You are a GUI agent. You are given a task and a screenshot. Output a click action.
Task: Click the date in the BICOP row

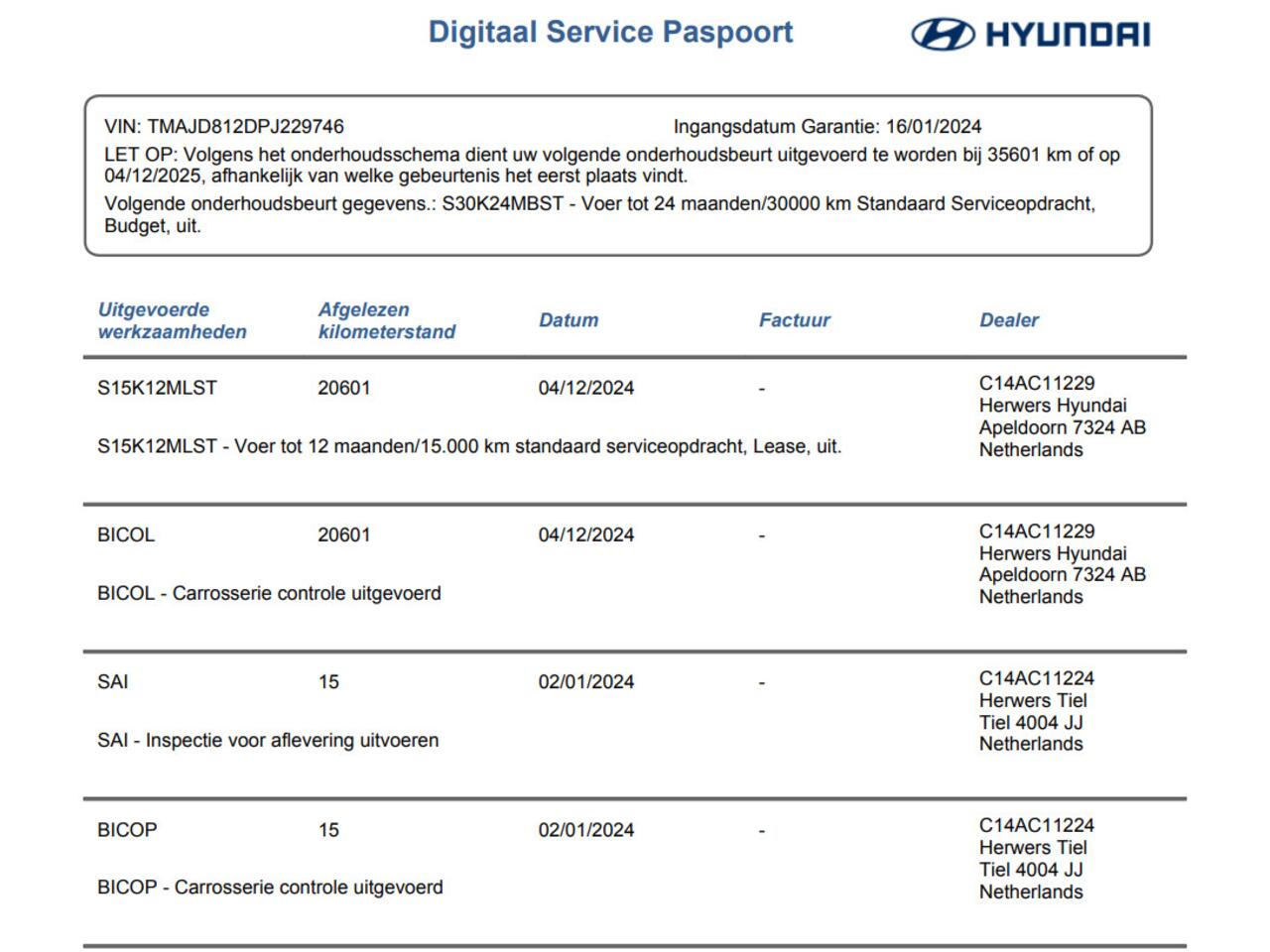(x=585, y=830)
